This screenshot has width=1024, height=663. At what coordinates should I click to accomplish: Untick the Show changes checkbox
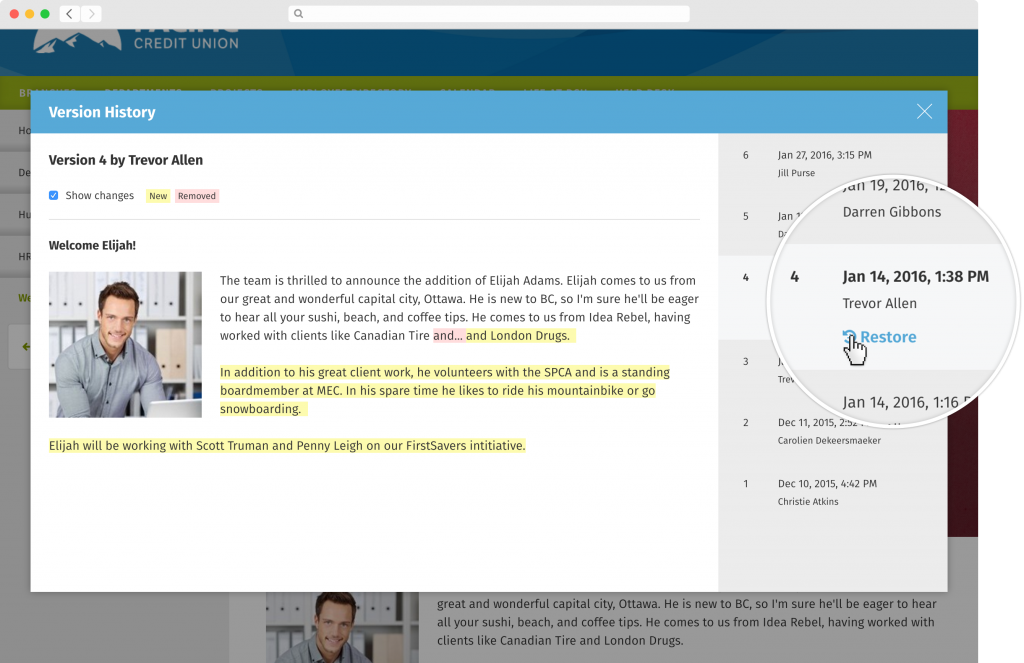(x=54, y=195)
